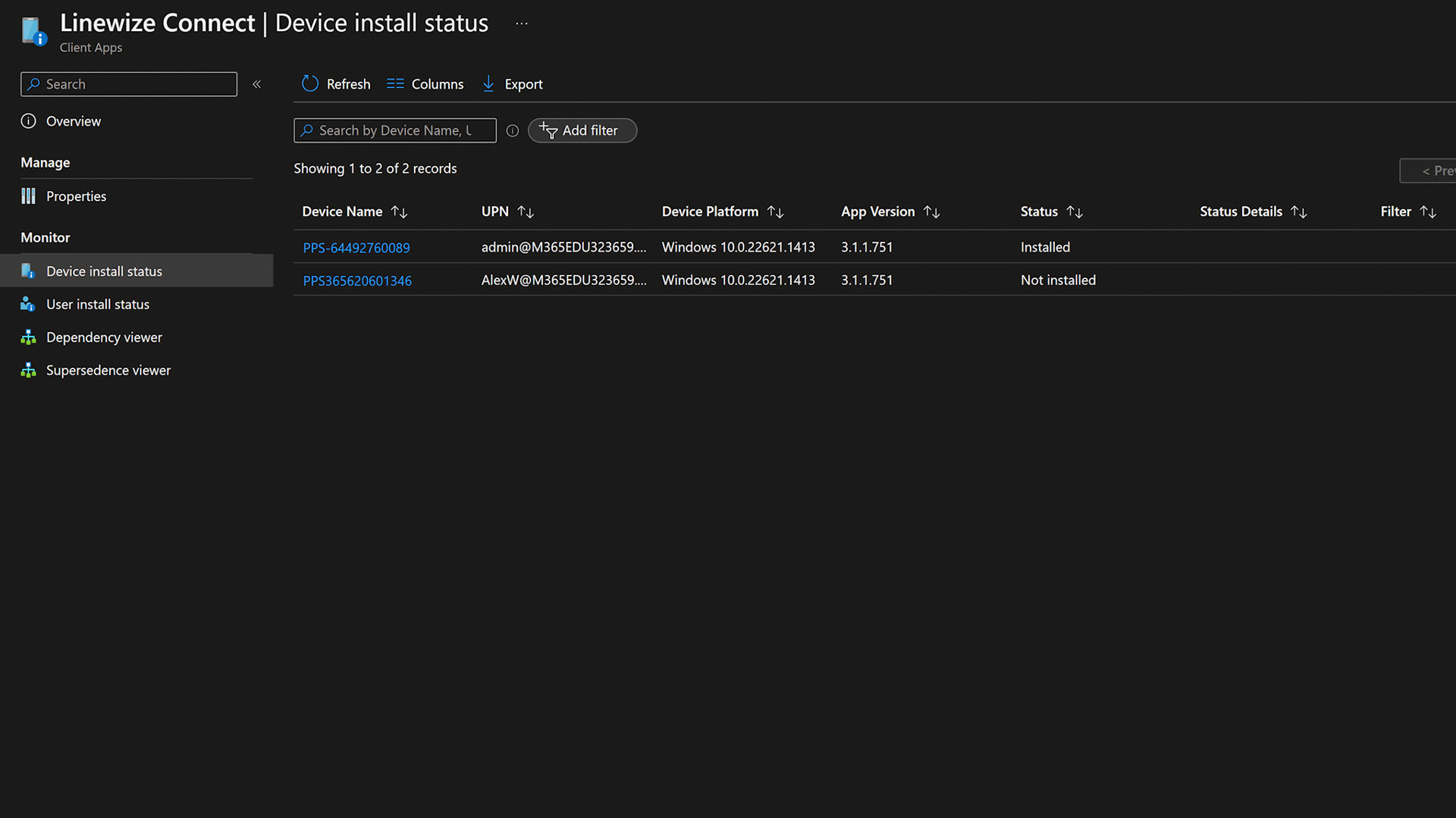Open the Overview page
The image size is (1456, 818).
(73, 121)
